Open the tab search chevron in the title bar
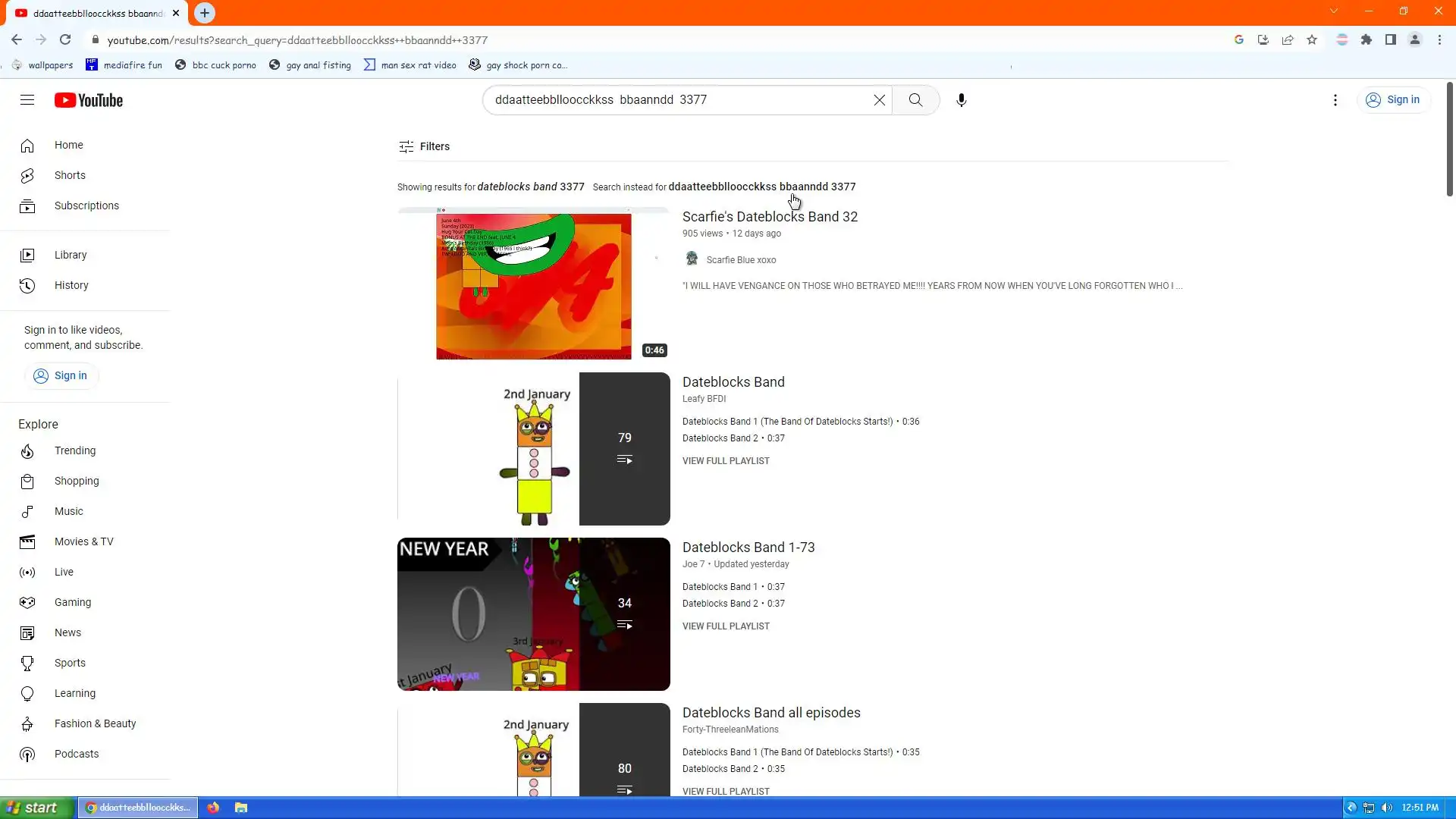 [x=1333, y=11]
